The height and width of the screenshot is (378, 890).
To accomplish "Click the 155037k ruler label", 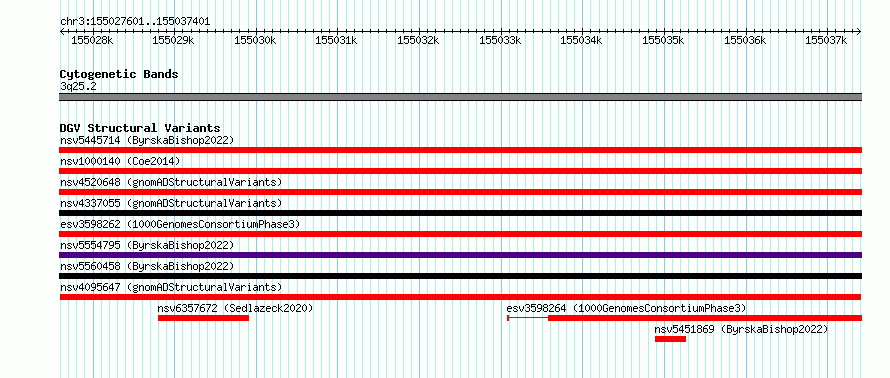I will [x=827, y=40].
